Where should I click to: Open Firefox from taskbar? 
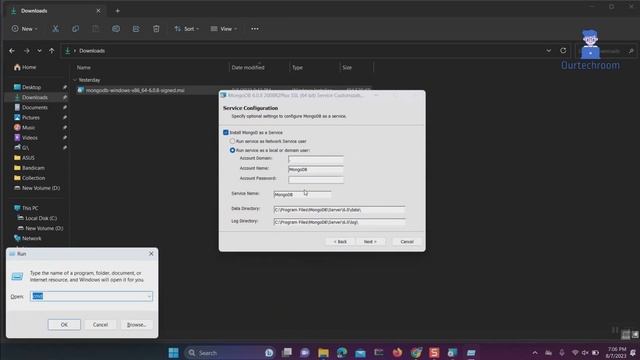point(397,353)
